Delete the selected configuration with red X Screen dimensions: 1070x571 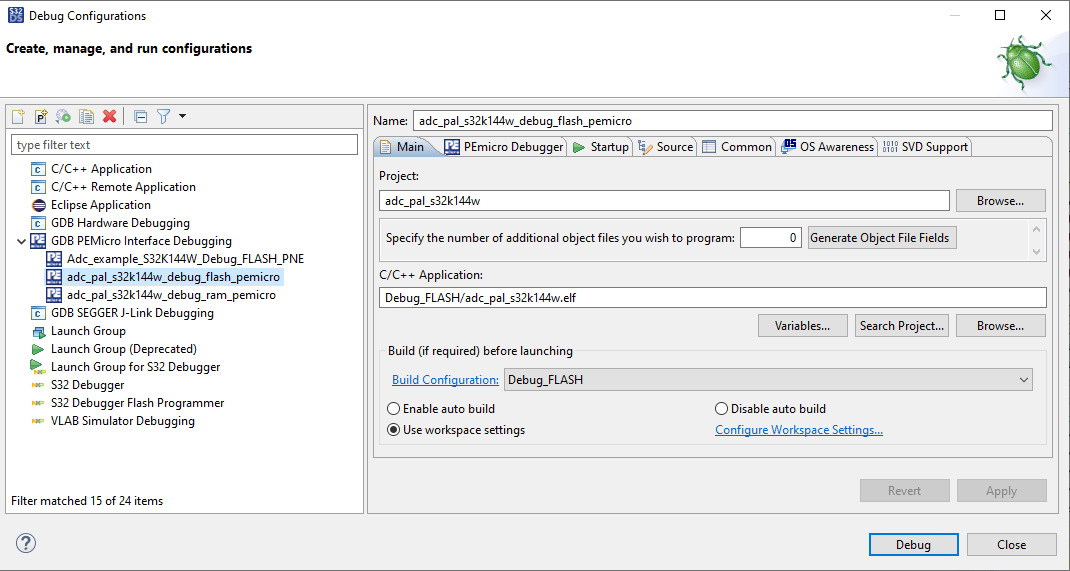point(110,117)
